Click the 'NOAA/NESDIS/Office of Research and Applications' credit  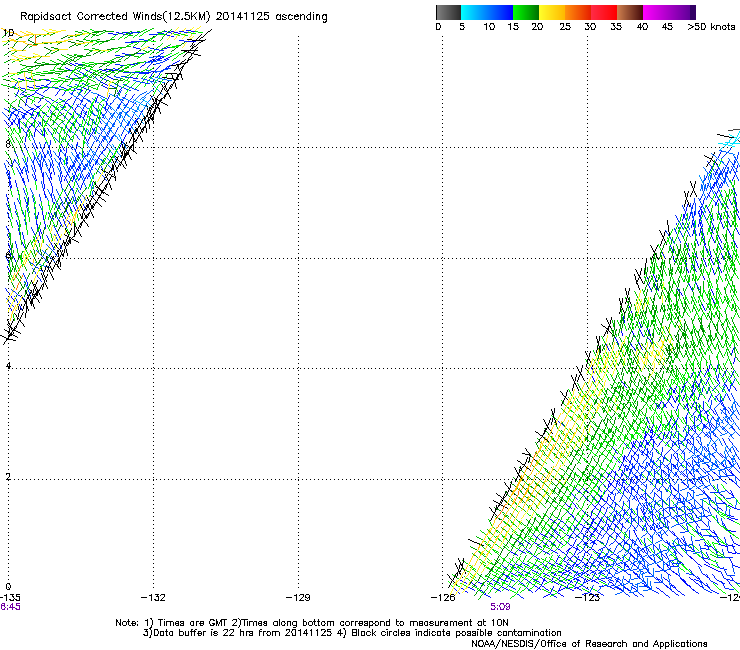click(589, 644)
